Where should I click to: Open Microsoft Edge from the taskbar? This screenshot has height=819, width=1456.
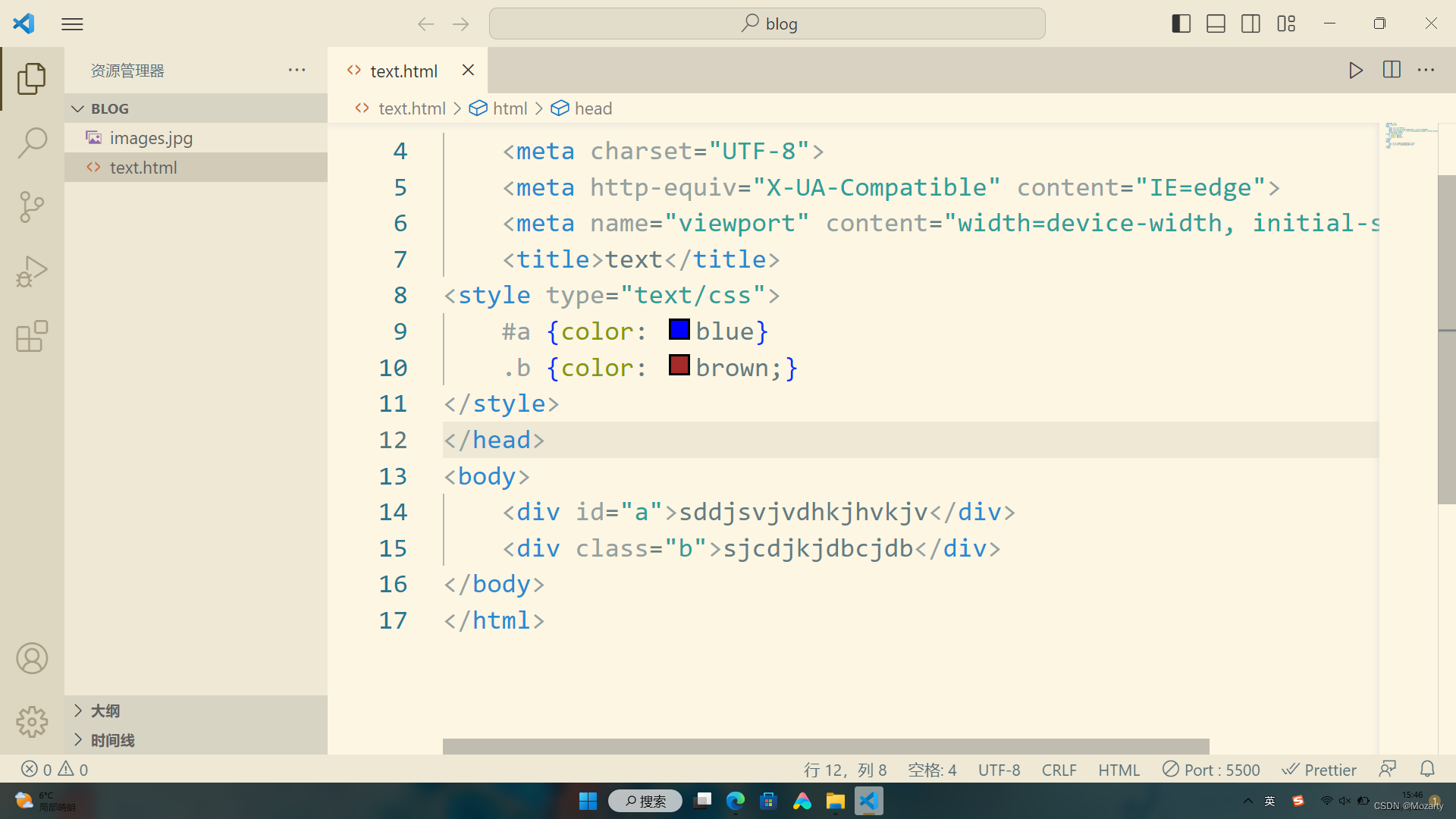click(735, 801)
